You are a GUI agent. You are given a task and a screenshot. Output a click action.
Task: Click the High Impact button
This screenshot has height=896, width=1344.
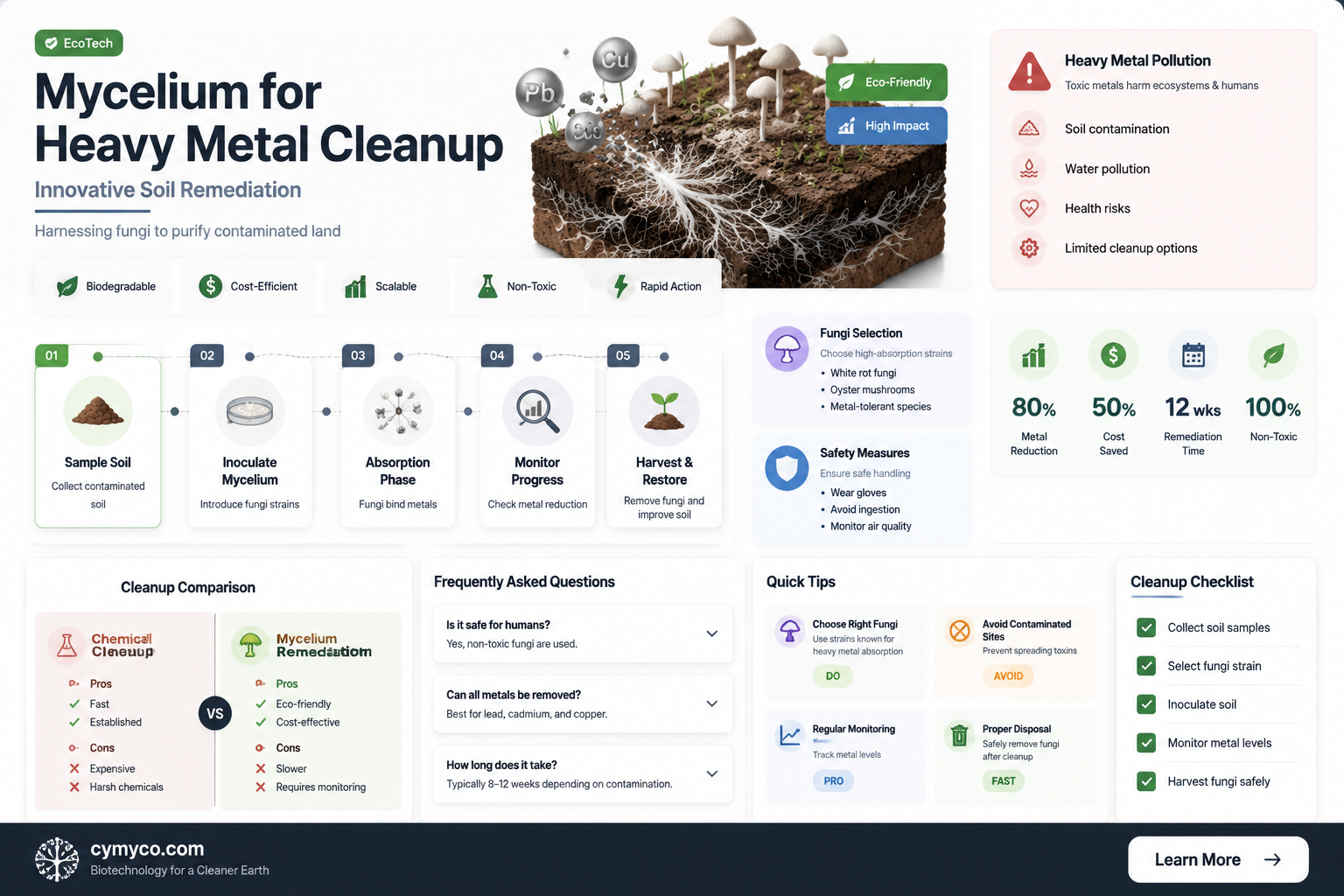click(886, 126)
